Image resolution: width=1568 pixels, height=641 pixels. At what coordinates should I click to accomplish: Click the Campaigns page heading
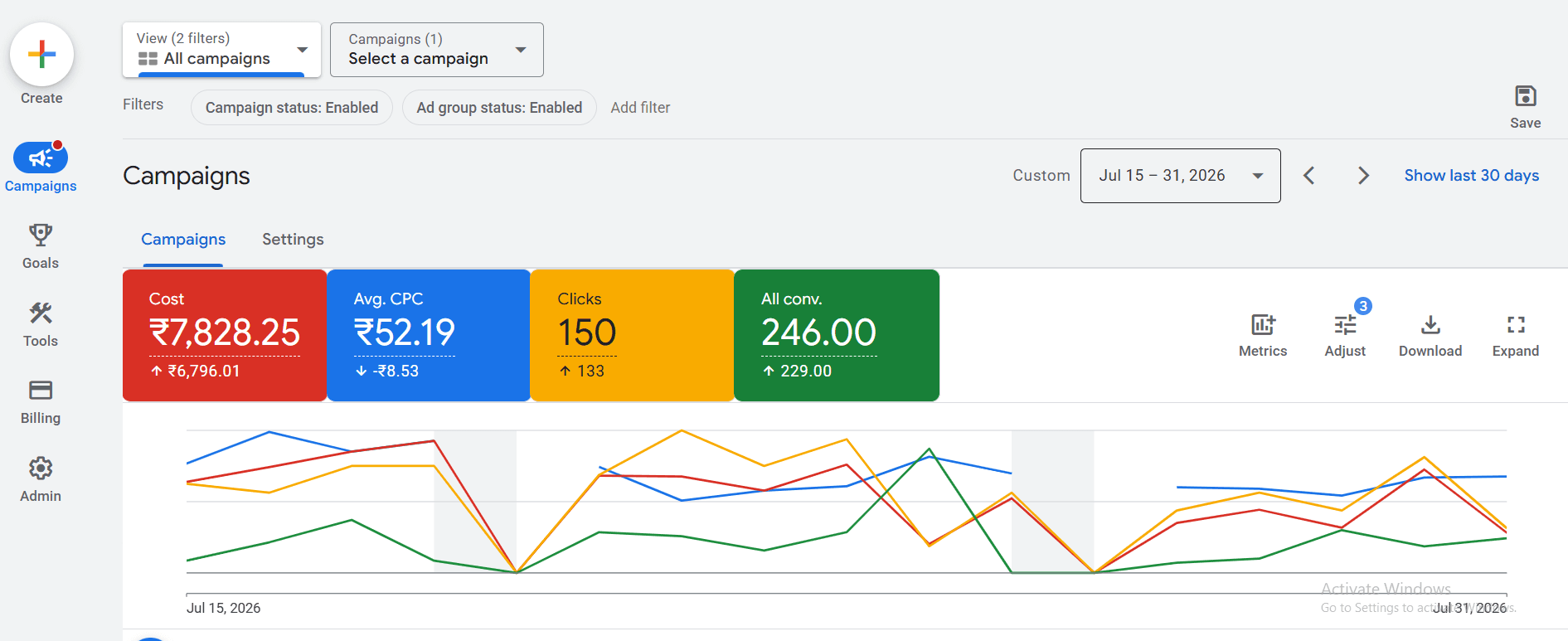(187, 176)
